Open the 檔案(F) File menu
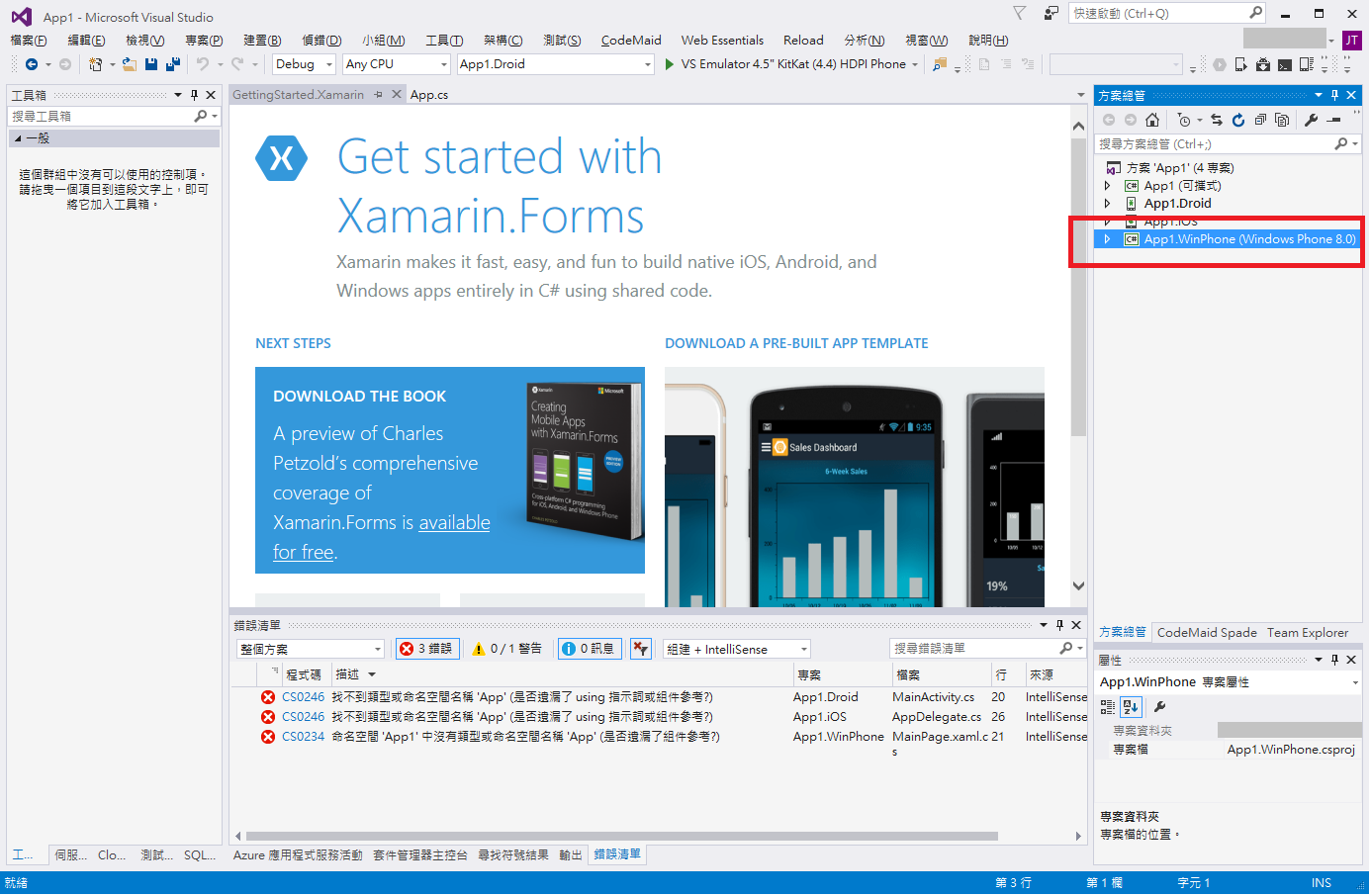Image resolution: width=1371 pixels, height=896 pixels. [29, 41]
